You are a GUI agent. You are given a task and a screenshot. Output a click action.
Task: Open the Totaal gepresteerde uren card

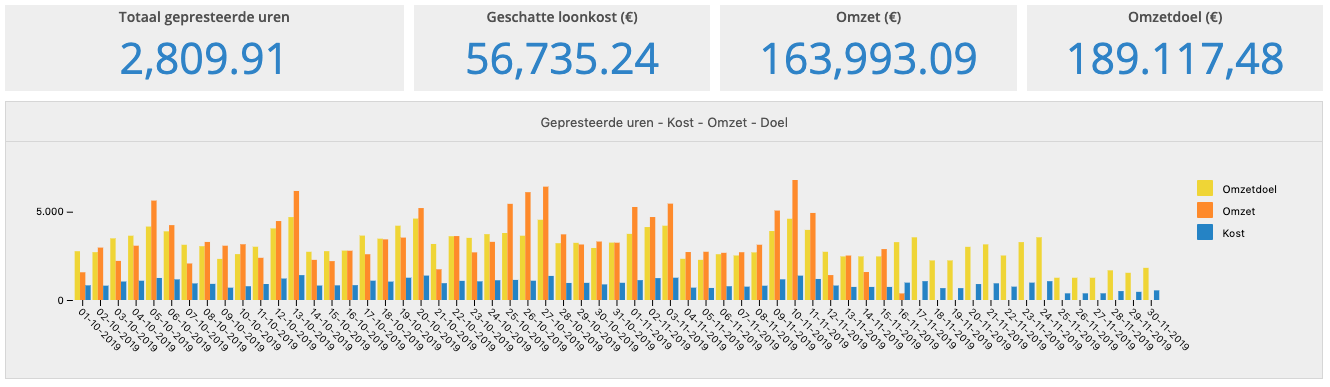click(x=203, y=48)
